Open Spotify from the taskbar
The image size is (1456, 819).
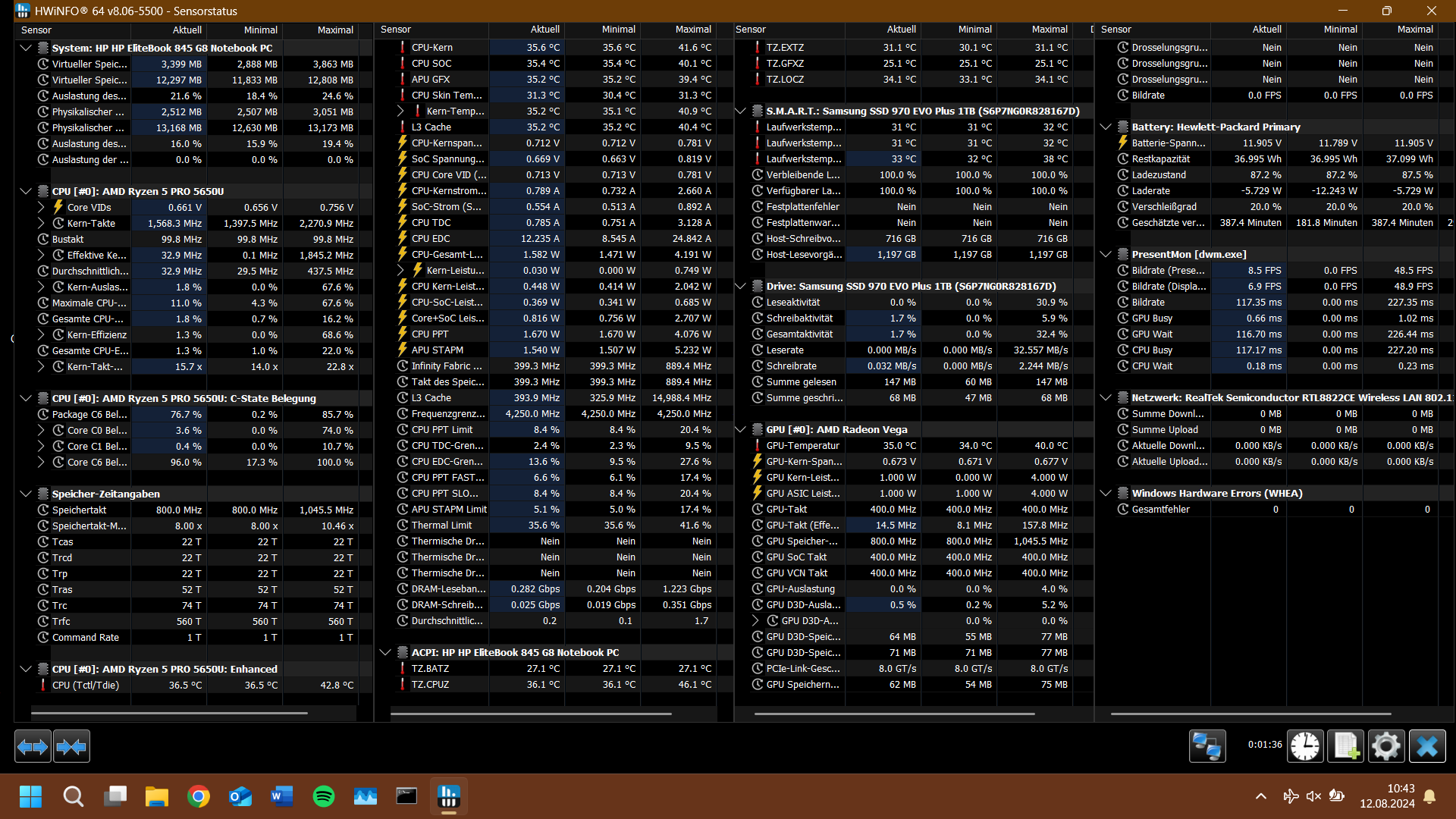click(324, 796)
